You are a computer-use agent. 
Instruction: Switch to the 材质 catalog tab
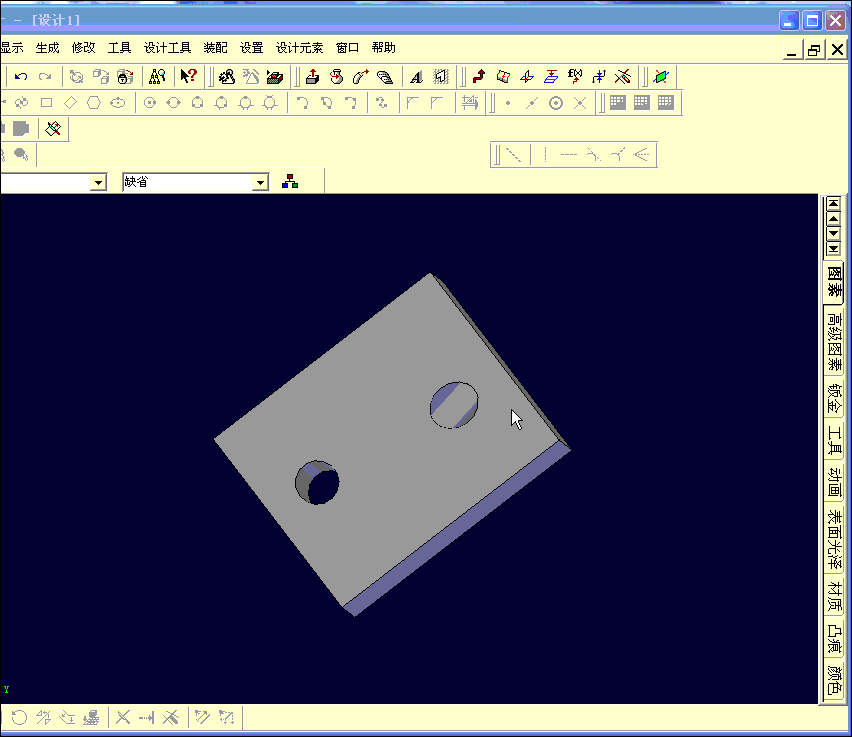click(834, 596)
